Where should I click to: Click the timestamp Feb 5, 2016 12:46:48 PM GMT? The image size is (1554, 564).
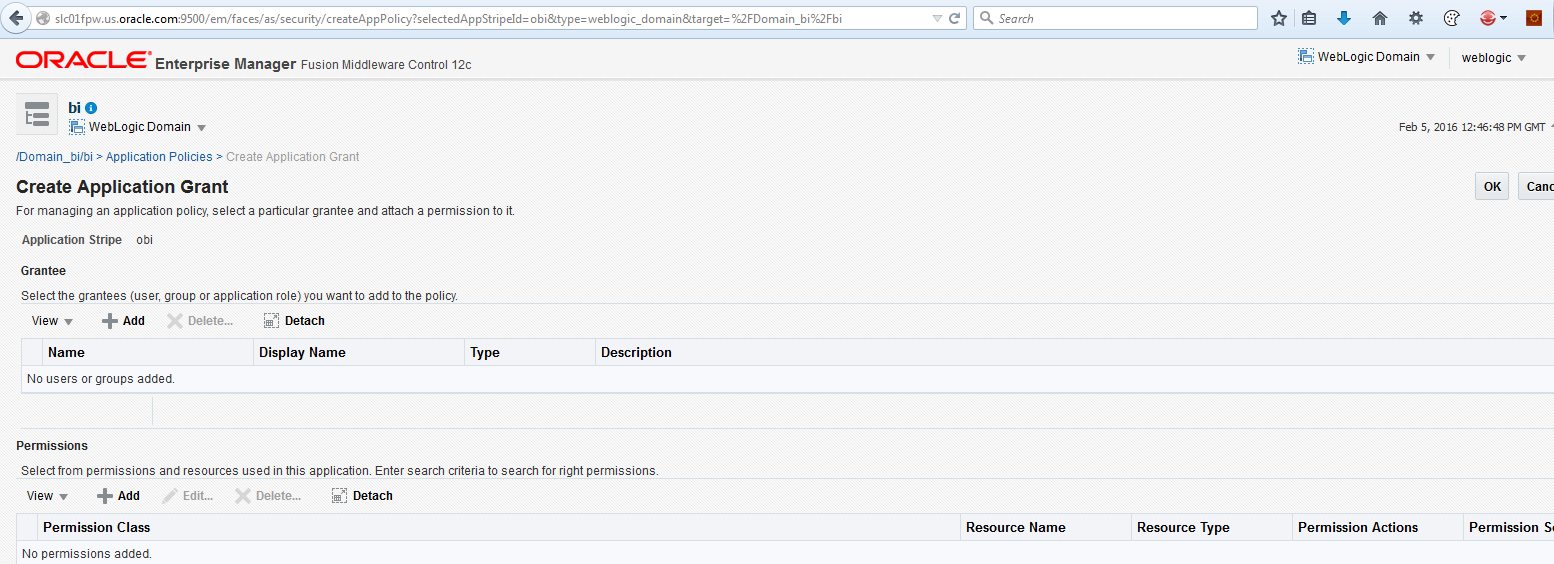click(1472, 127)
